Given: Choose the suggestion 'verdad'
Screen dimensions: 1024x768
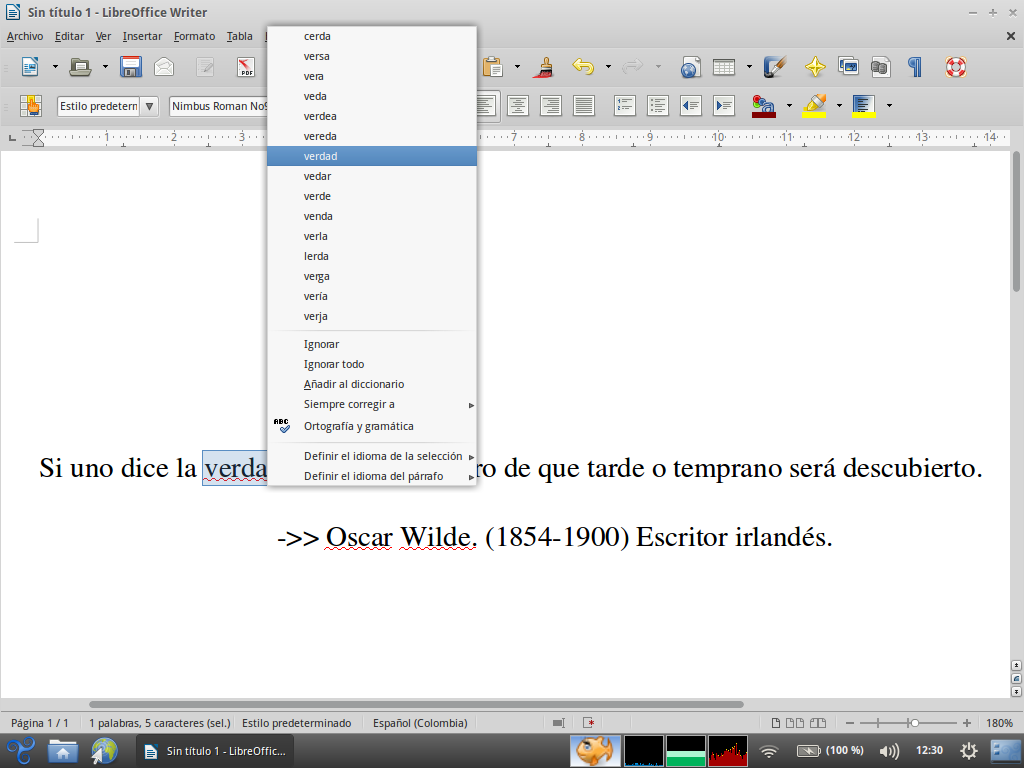Looking at the screenshot, I should pos(372,156).
